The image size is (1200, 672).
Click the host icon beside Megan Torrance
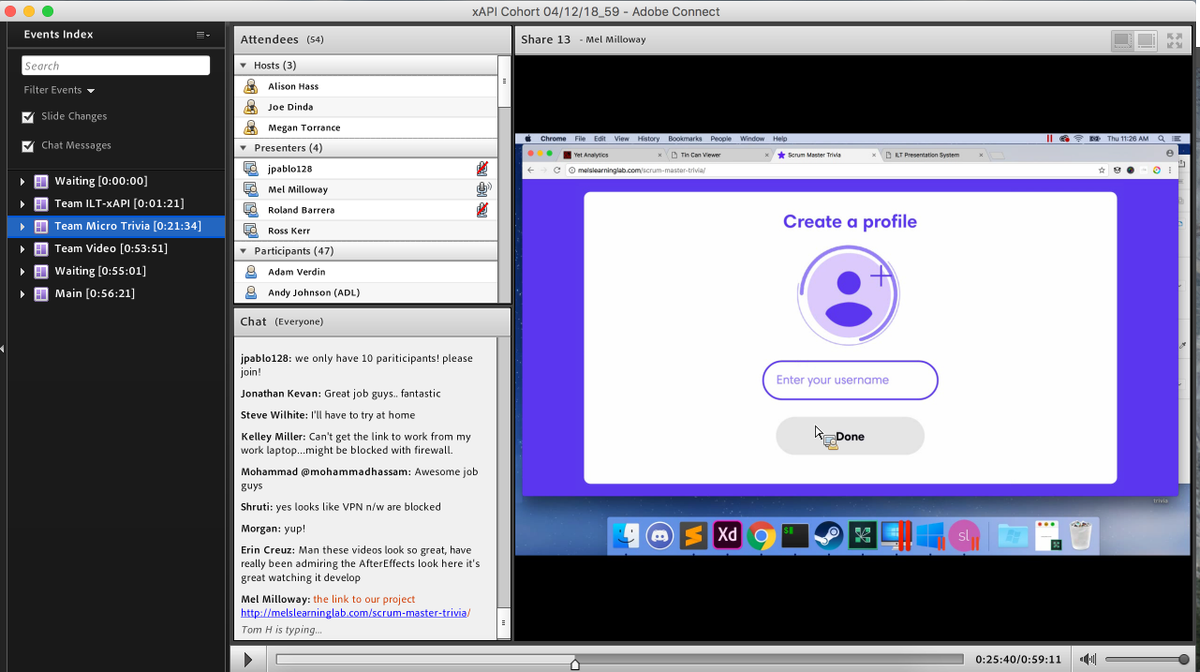pos(251,128)
